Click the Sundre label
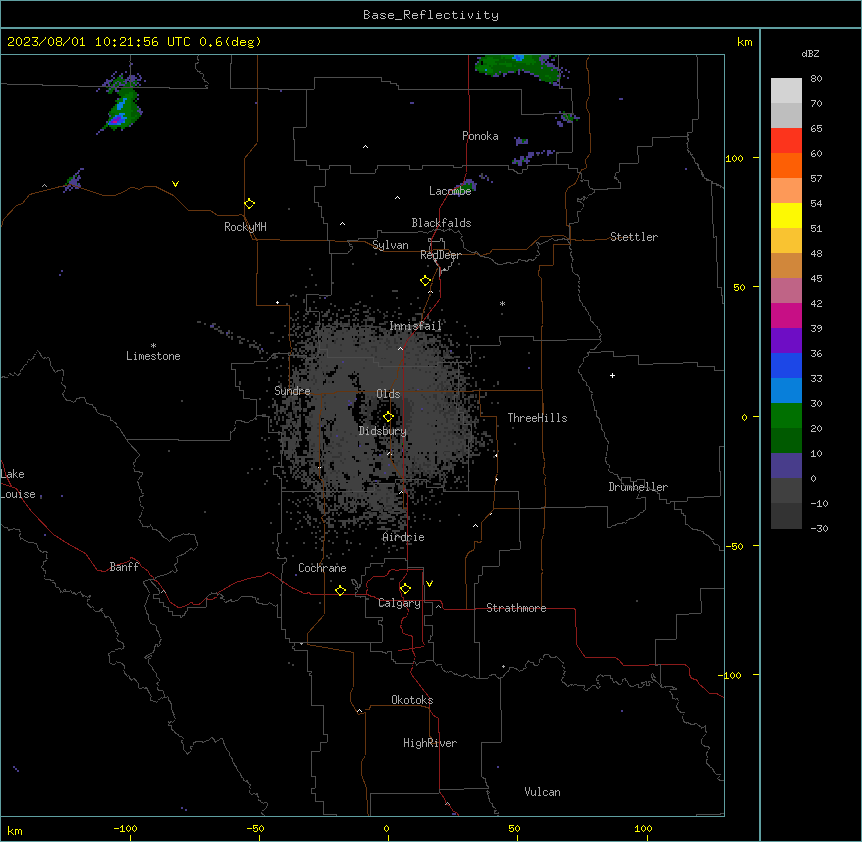The width and height of the screenshot is (862, 842). click(x=292, y=391)
